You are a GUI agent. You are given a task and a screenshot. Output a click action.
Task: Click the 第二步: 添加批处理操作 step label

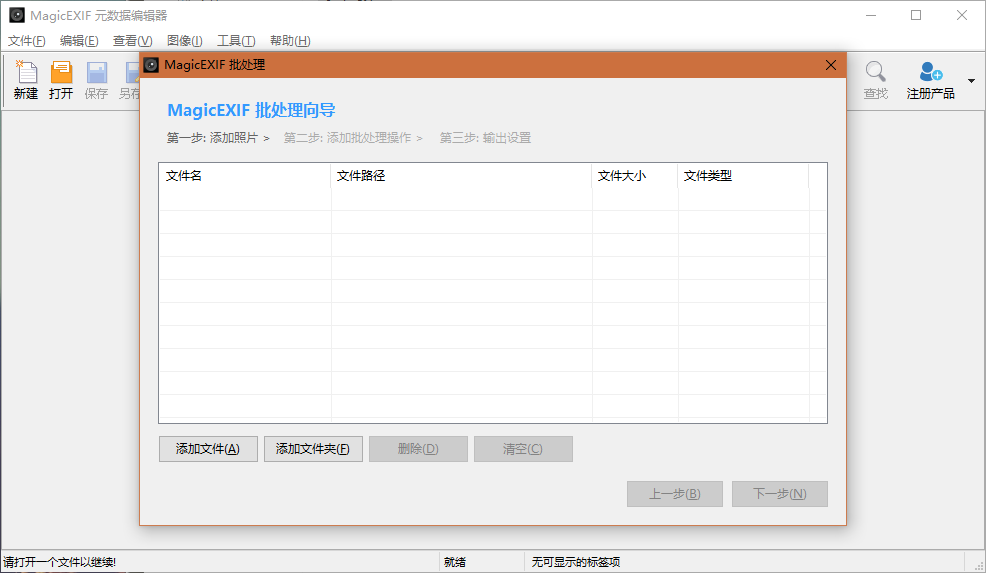[347, 138]
